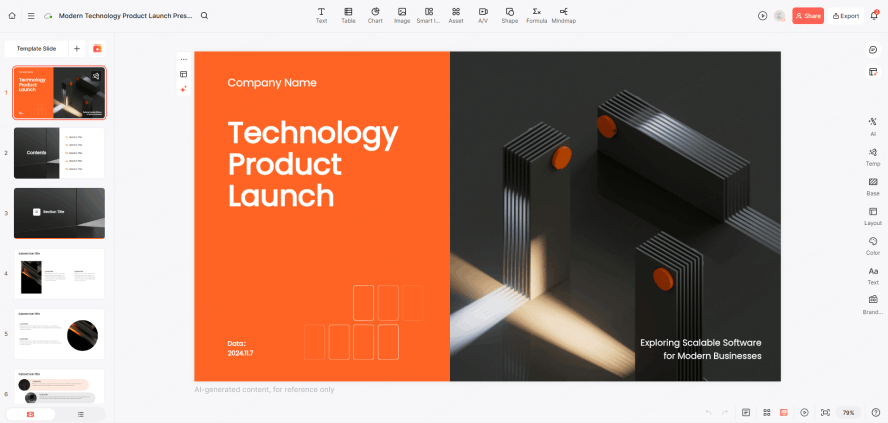Open the Brand panel in sidebar
This screenshot has height=423, width=888.
point(873,305)
